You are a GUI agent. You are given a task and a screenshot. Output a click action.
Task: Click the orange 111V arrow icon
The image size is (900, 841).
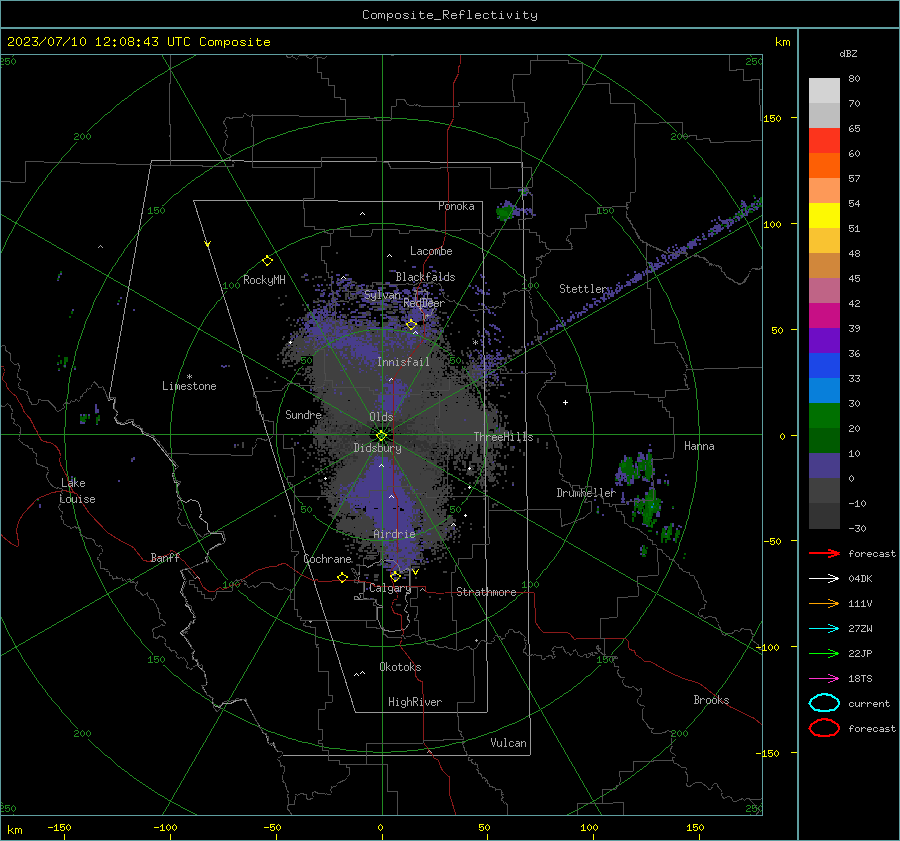[824, 603]
